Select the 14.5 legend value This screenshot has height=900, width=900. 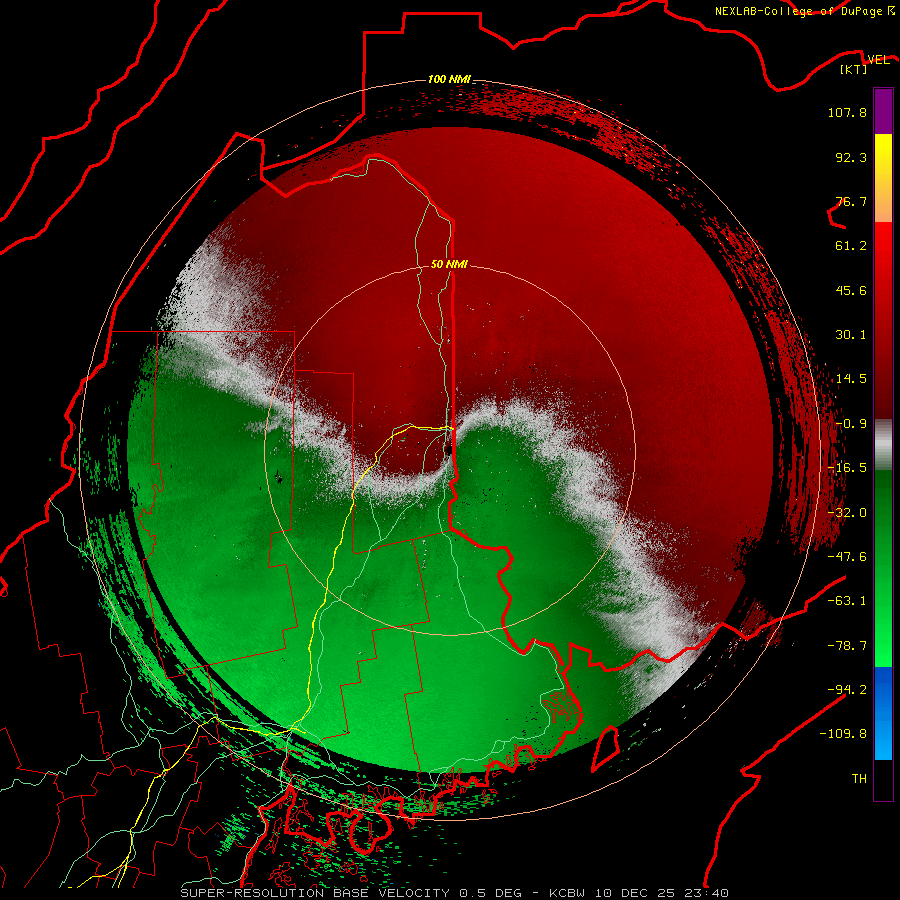[851, 379]
